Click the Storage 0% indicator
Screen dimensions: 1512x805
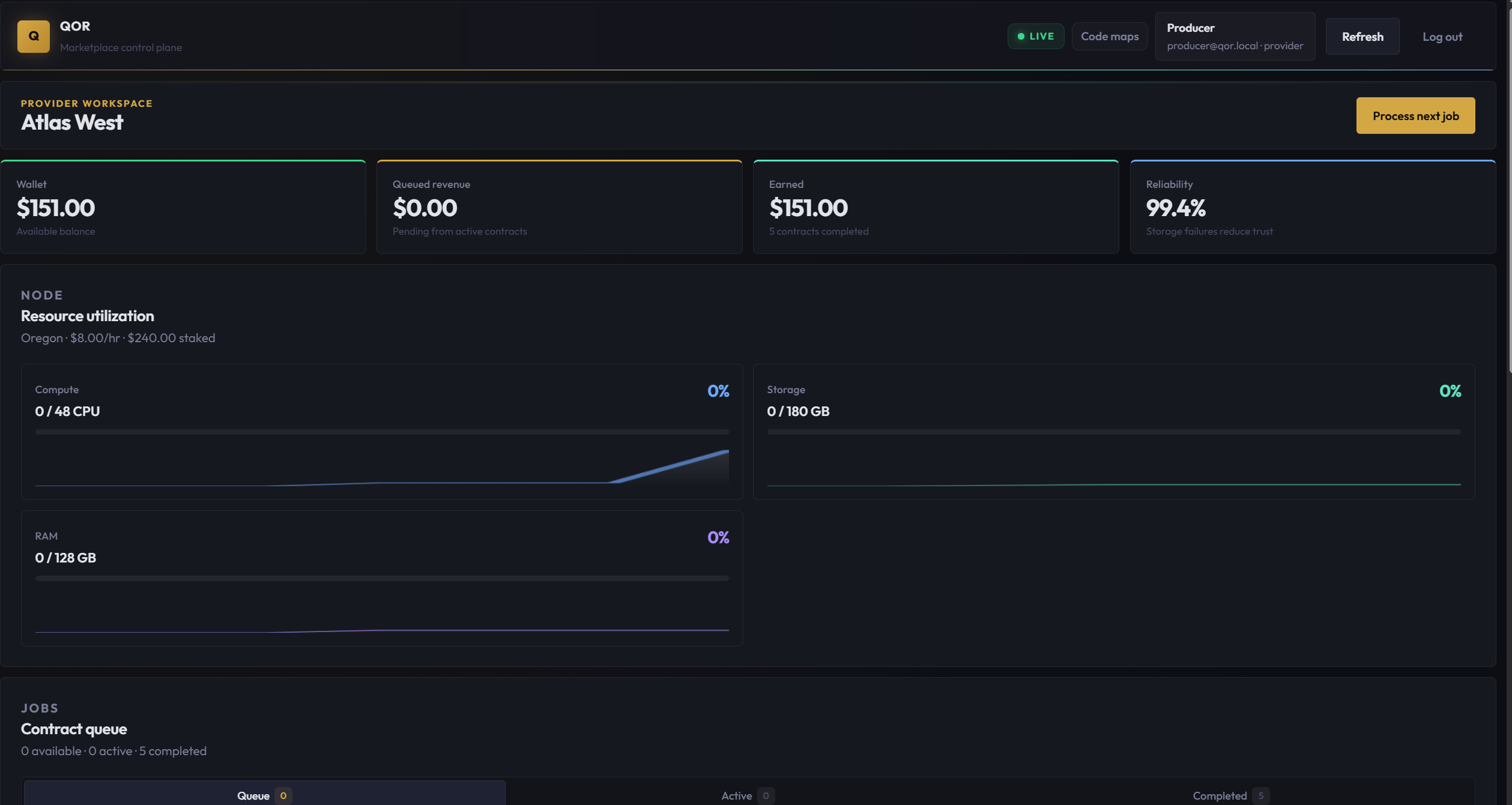[x=1450, y=391]
